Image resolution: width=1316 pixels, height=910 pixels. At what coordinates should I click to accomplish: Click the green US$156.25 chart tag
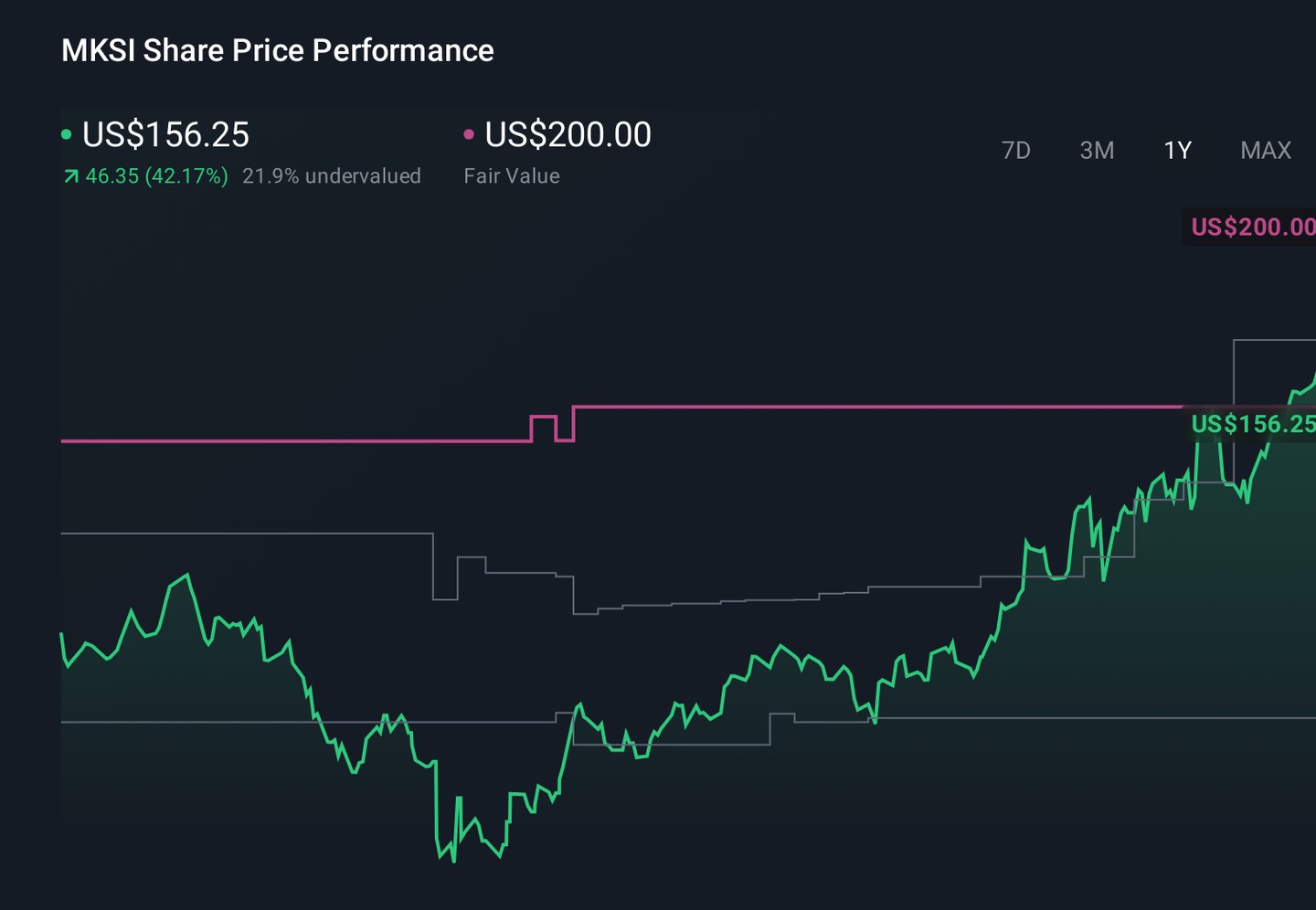(x=1250, y=424)
